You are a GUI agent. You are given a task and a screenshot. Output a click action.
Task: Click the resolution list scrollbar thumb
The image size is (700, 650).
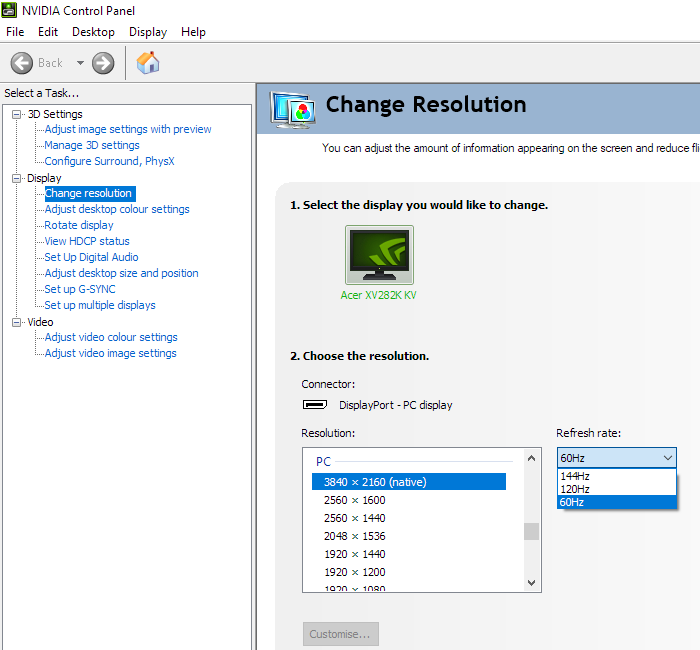(531, 531)
